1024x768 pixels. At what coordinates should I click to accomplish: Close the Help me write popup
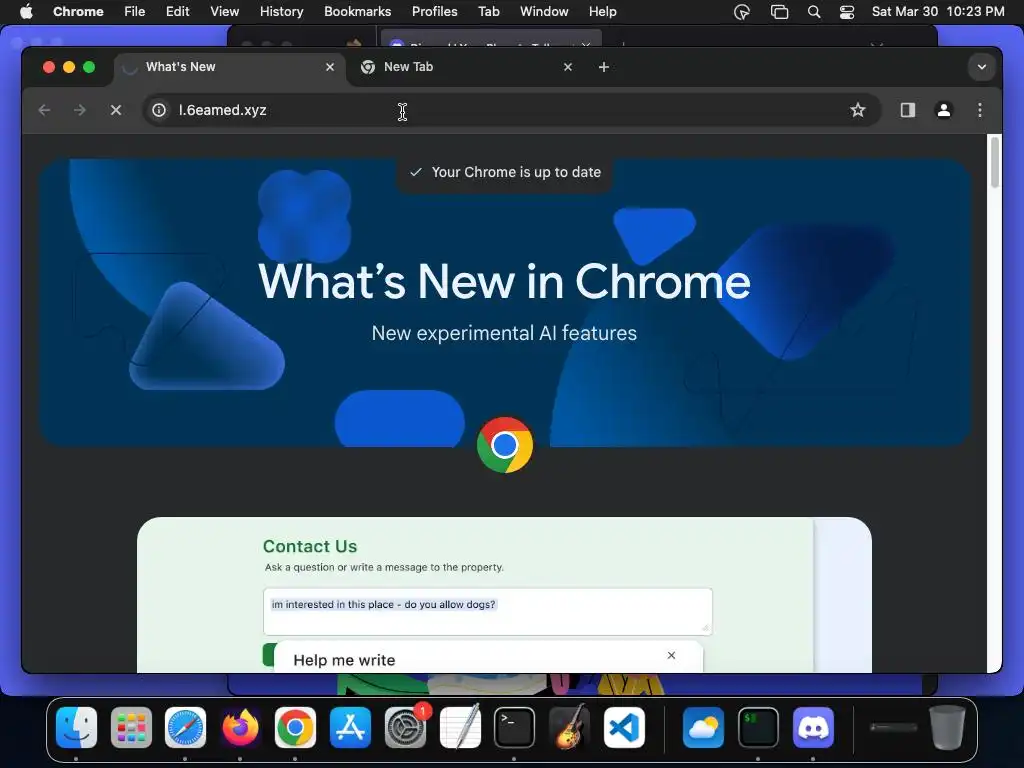pos(671,655)
